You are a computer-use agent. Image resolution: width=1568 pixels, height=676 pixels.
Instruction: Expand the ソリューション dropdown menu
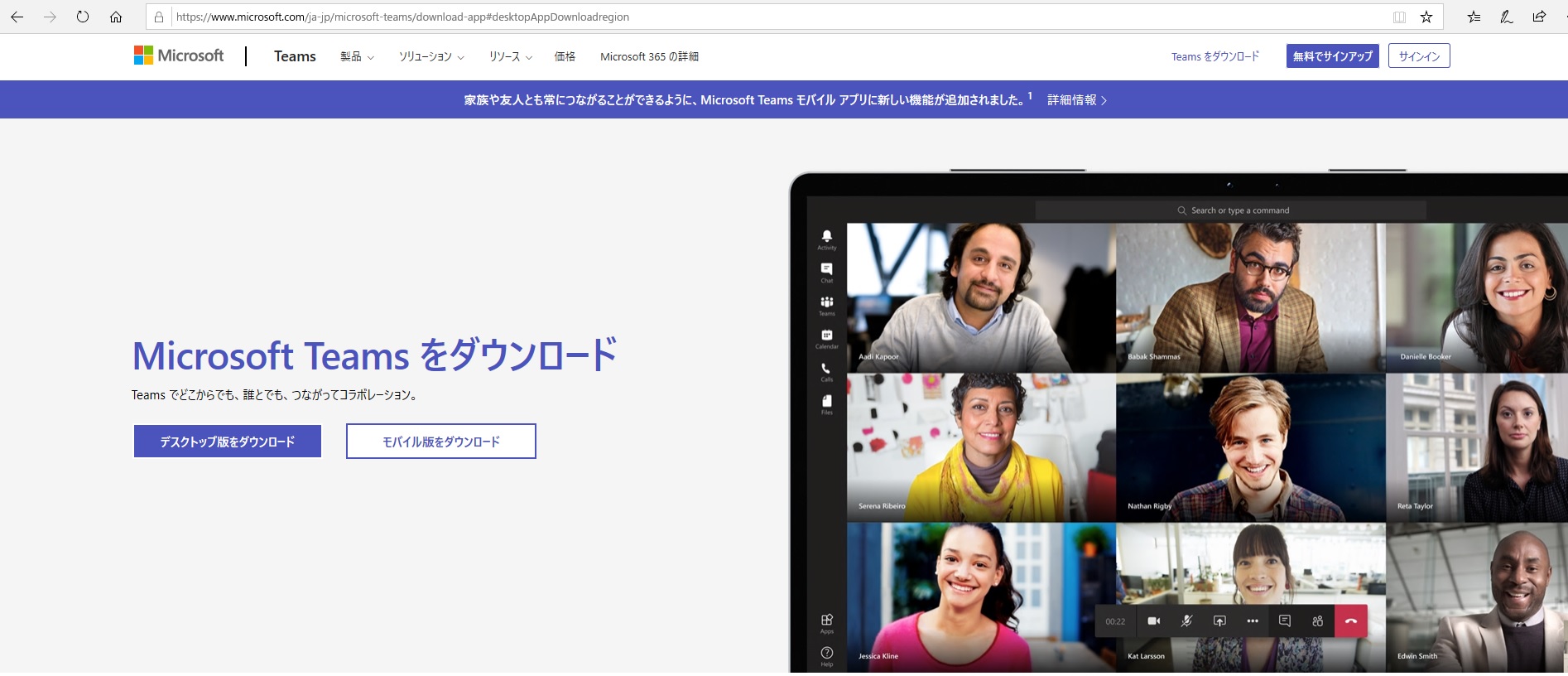tap(431, 56)
